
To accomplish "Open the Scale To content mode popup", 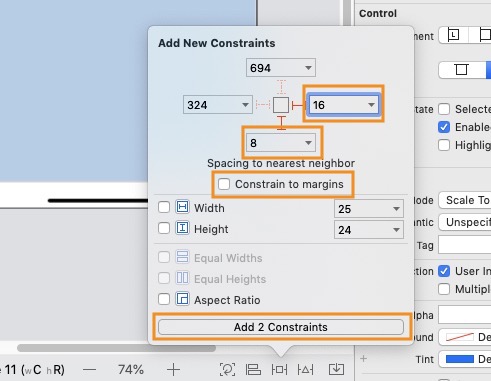I will click(465, 200).
